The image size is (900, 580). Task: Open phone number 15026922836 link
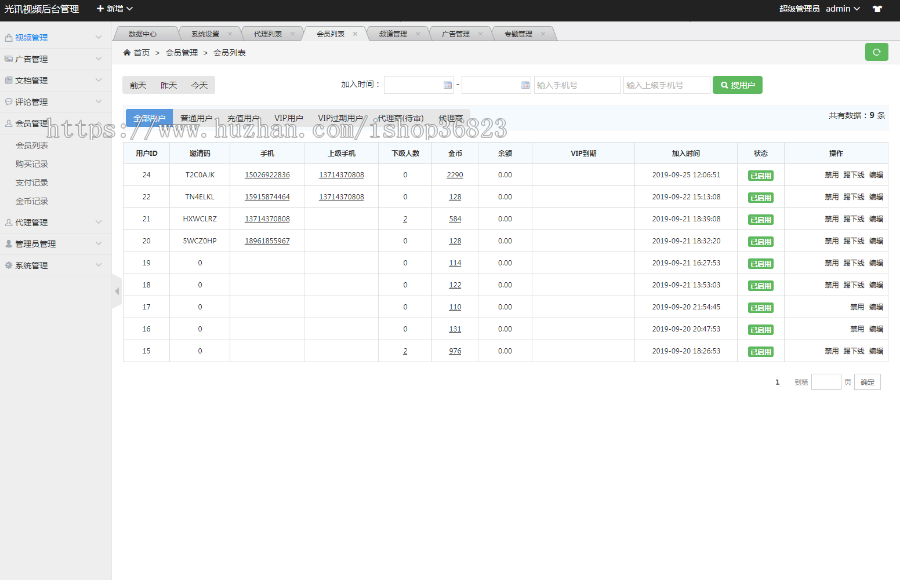[x=267, y=175]
